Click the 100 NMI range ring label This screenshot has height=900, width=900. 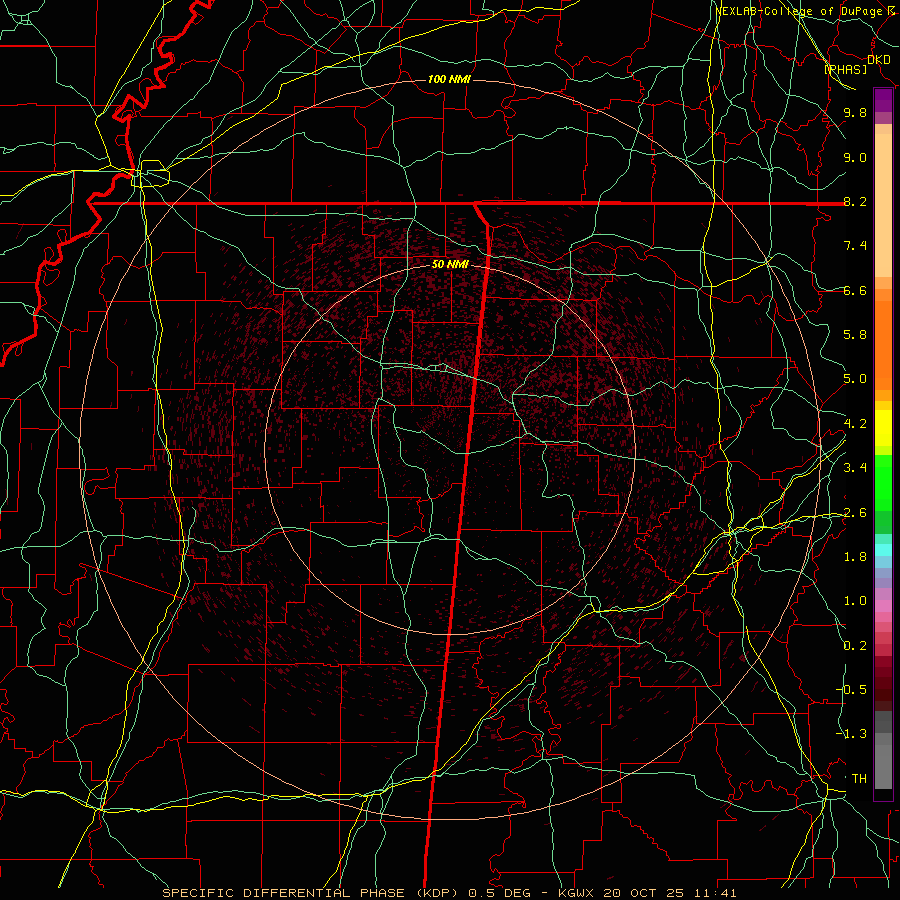[449, 79]
